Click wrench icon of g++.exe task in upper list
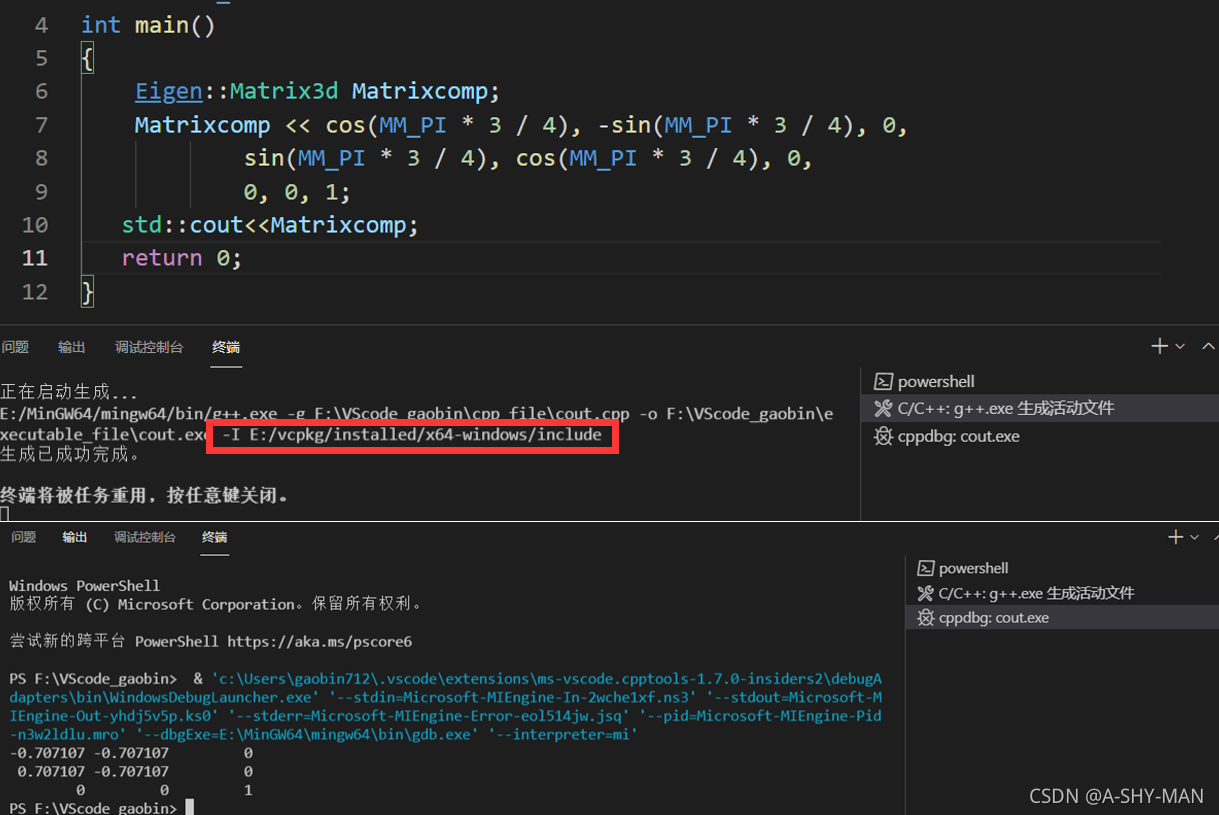Screen dimensions: 1219x815 (x=883, y=408)
